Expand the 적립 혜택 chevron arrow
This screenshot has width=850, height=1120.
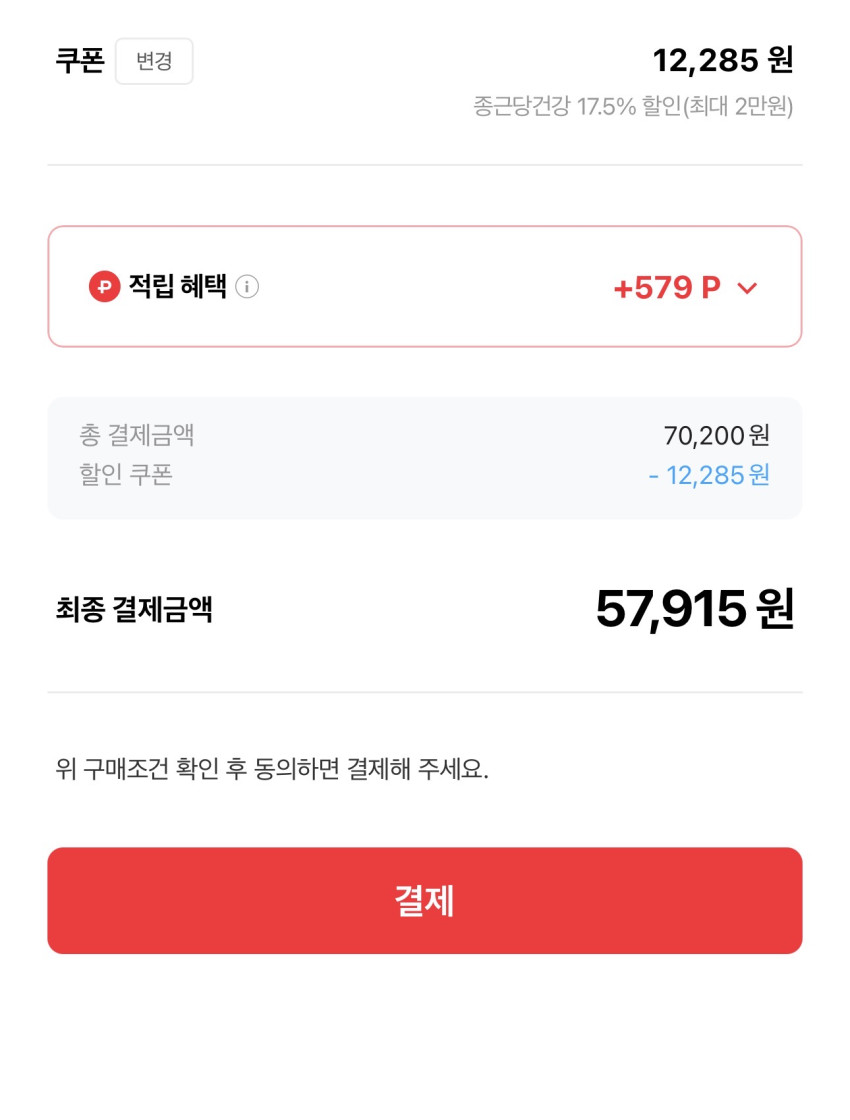click(x=747, y=288)
